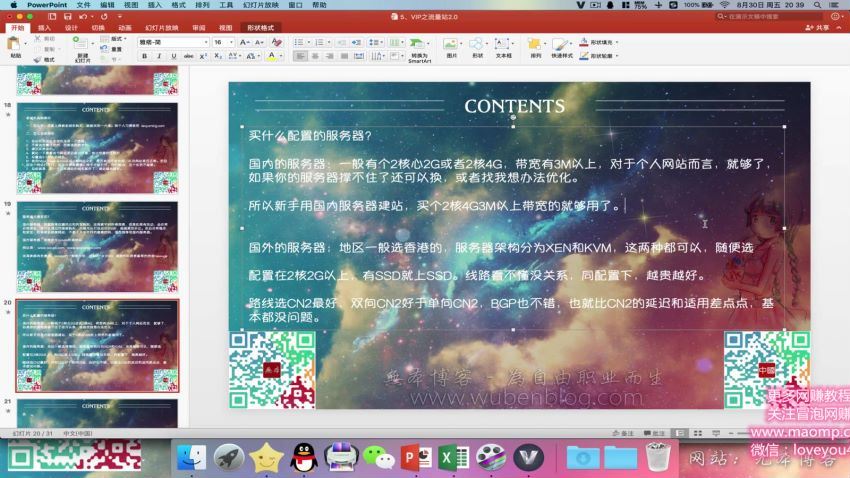Image resolution: width=850 pixels, height=478 pixels.
Task: Convert text to SmartArt
Action: click(x=419, y=50)
